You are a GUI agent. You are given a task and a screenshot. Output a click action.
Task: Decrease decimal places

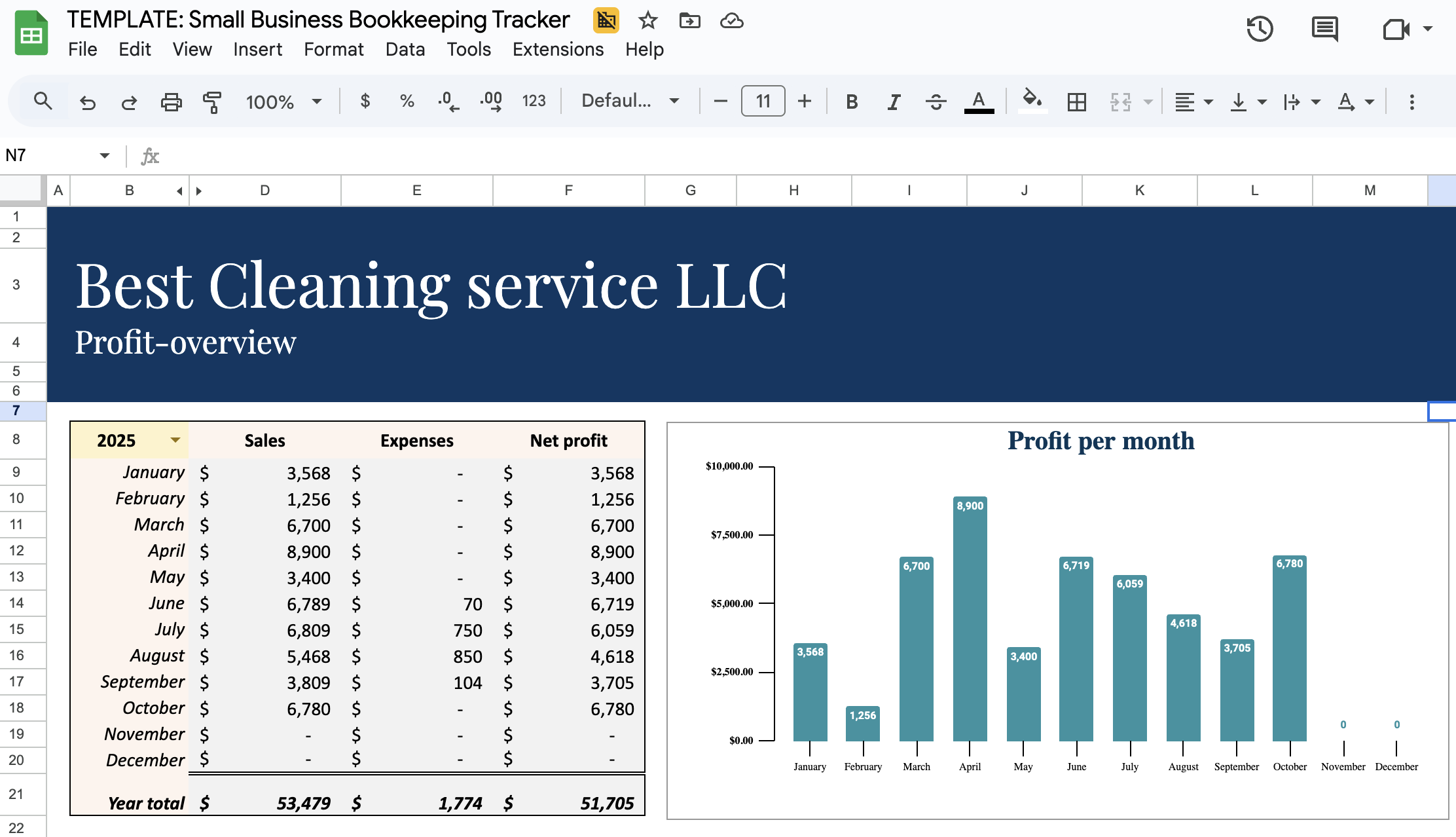coord(448,102)
